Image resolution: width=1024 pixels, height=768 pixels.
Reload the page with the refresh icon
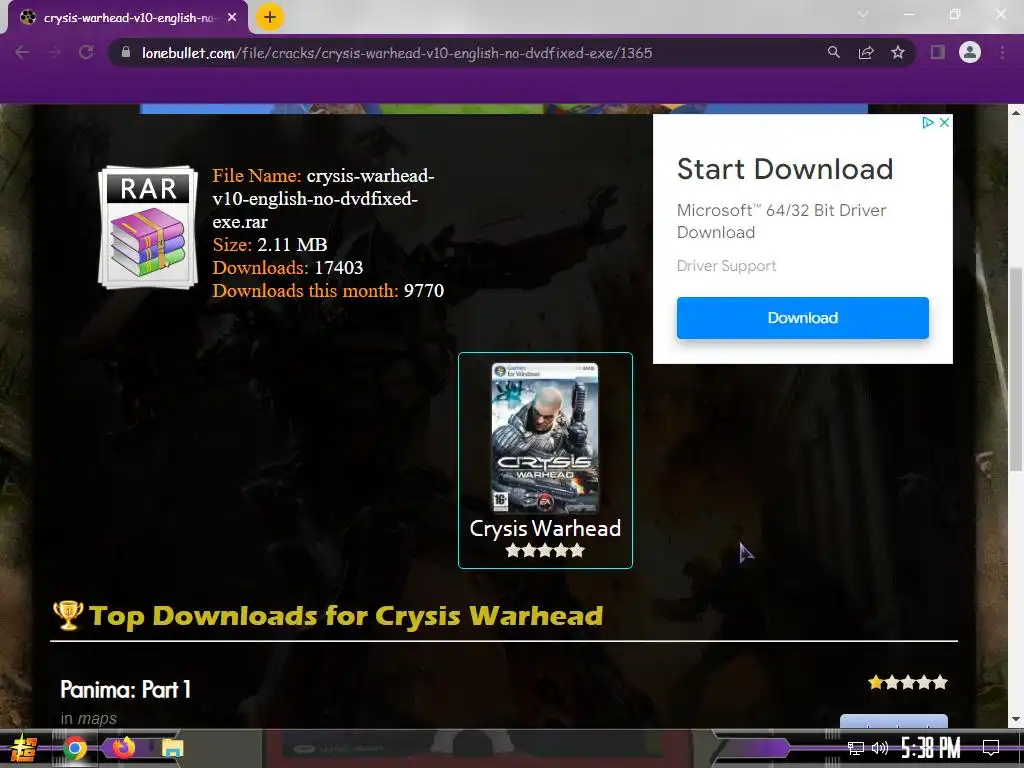(86, 52)
